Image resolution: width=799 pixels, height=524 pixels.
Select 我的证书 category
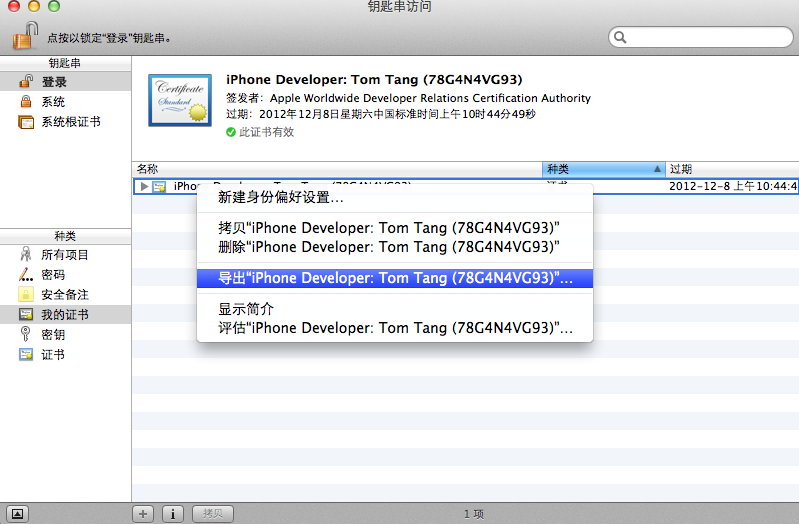coord(65,315)
